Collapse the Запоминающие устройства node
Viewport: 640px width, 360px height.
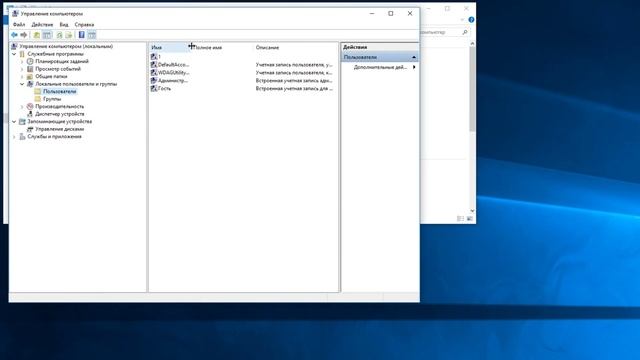(x=14, y=122)
